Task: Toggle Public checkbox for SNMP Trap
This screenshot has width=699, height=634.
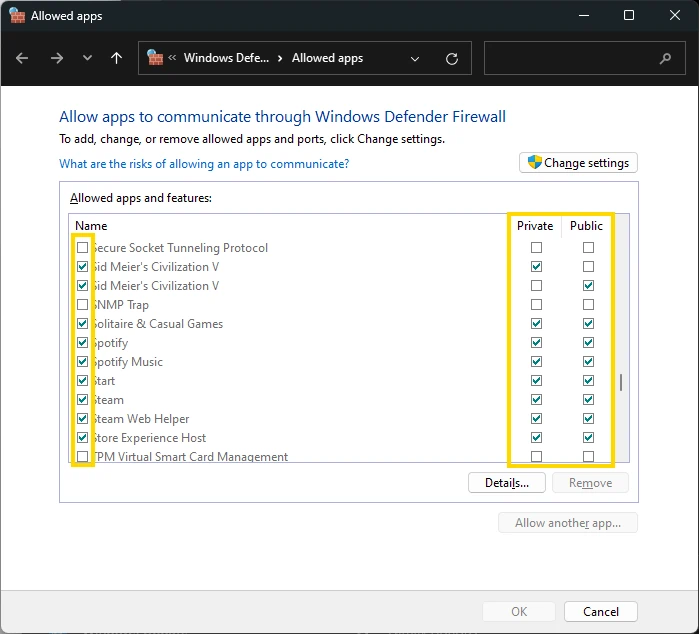Action: point(588,305)
